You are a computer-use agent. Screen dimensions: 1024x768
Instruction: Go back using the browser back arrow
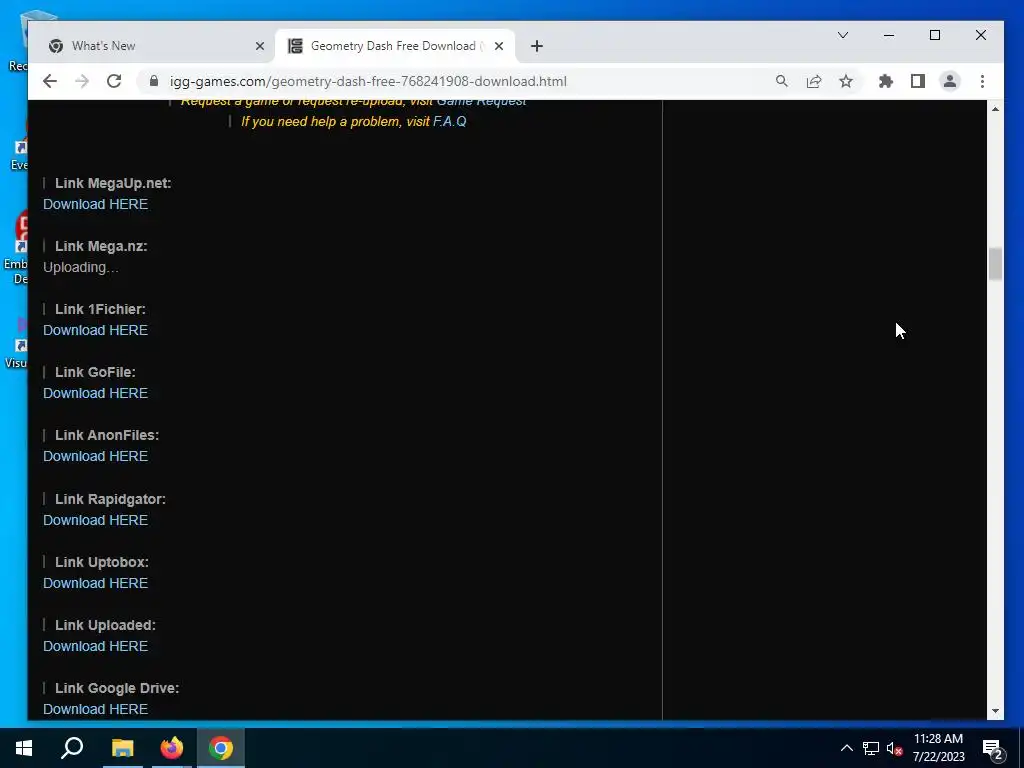coord(50,81)
